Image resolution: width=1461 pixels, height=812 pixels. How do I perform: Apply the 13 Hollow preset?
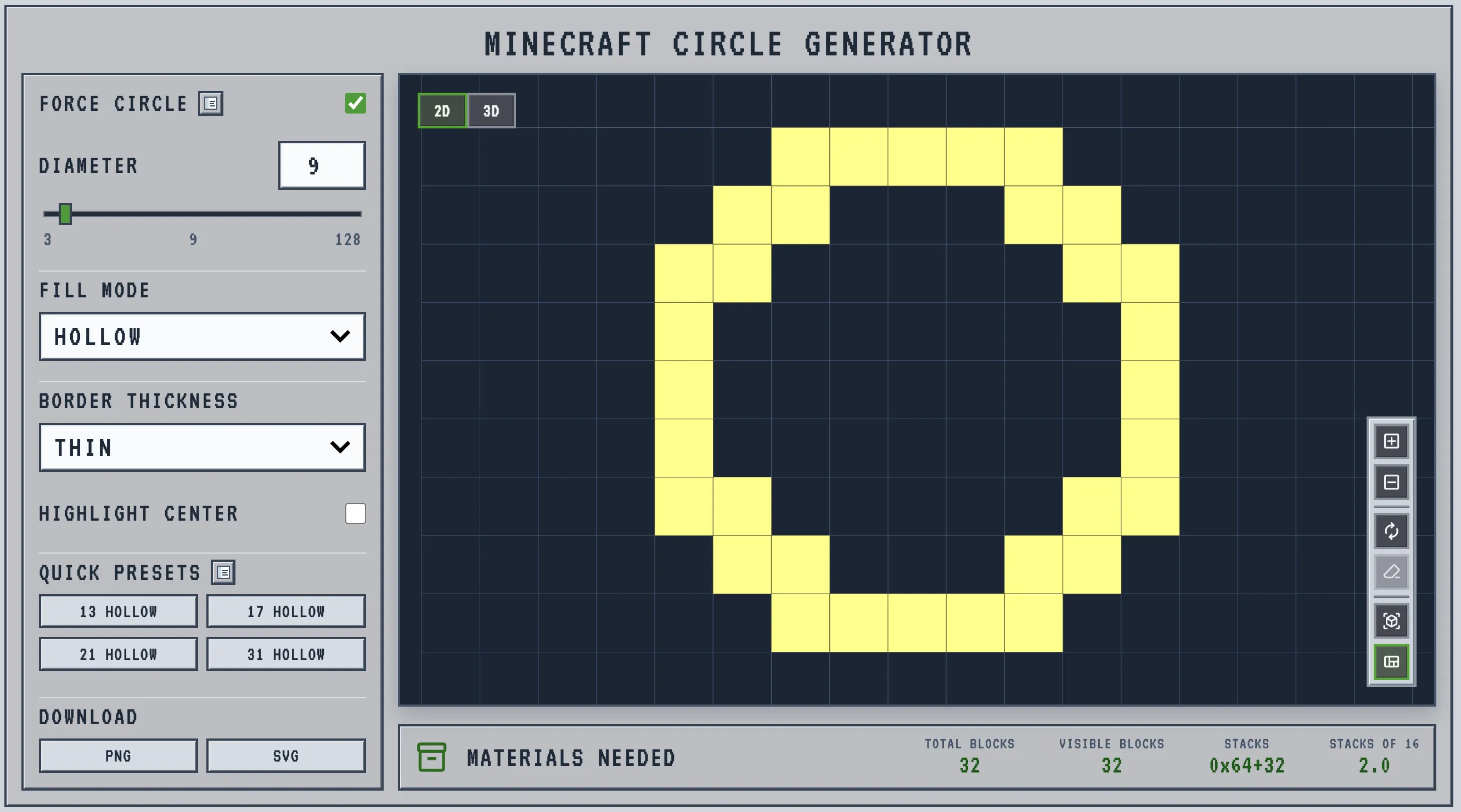coord(119,611)
